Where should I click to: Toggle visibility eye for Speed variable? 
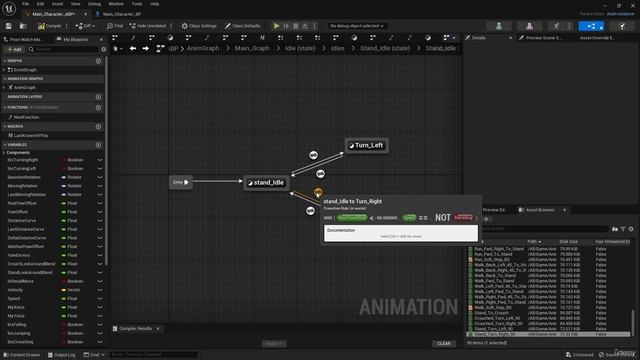coord(100,298)
